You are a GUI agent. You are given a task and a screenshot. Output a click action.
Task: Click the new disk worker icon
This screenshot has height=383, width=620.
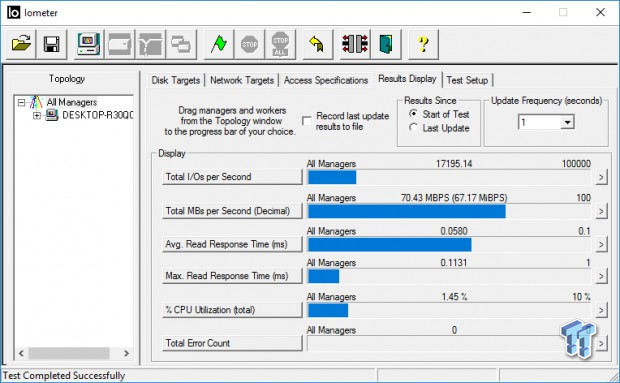point(119,44)
